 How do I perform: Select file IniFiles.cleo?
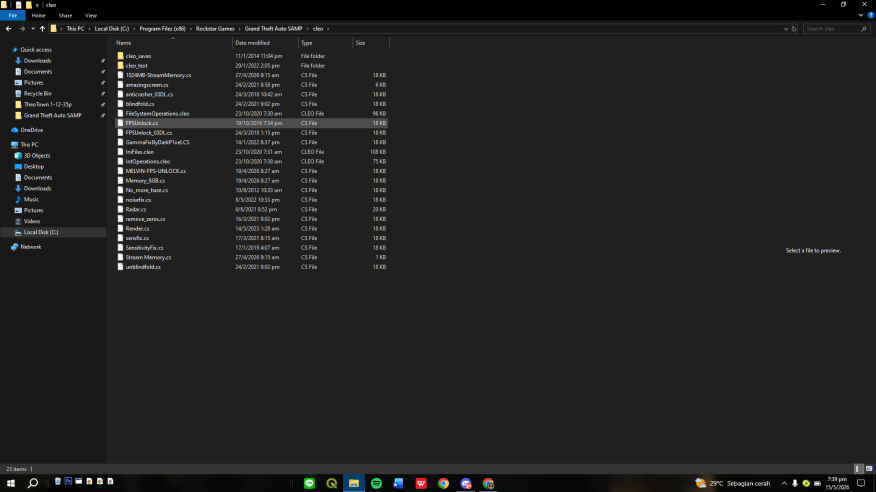tap(251, 152)
